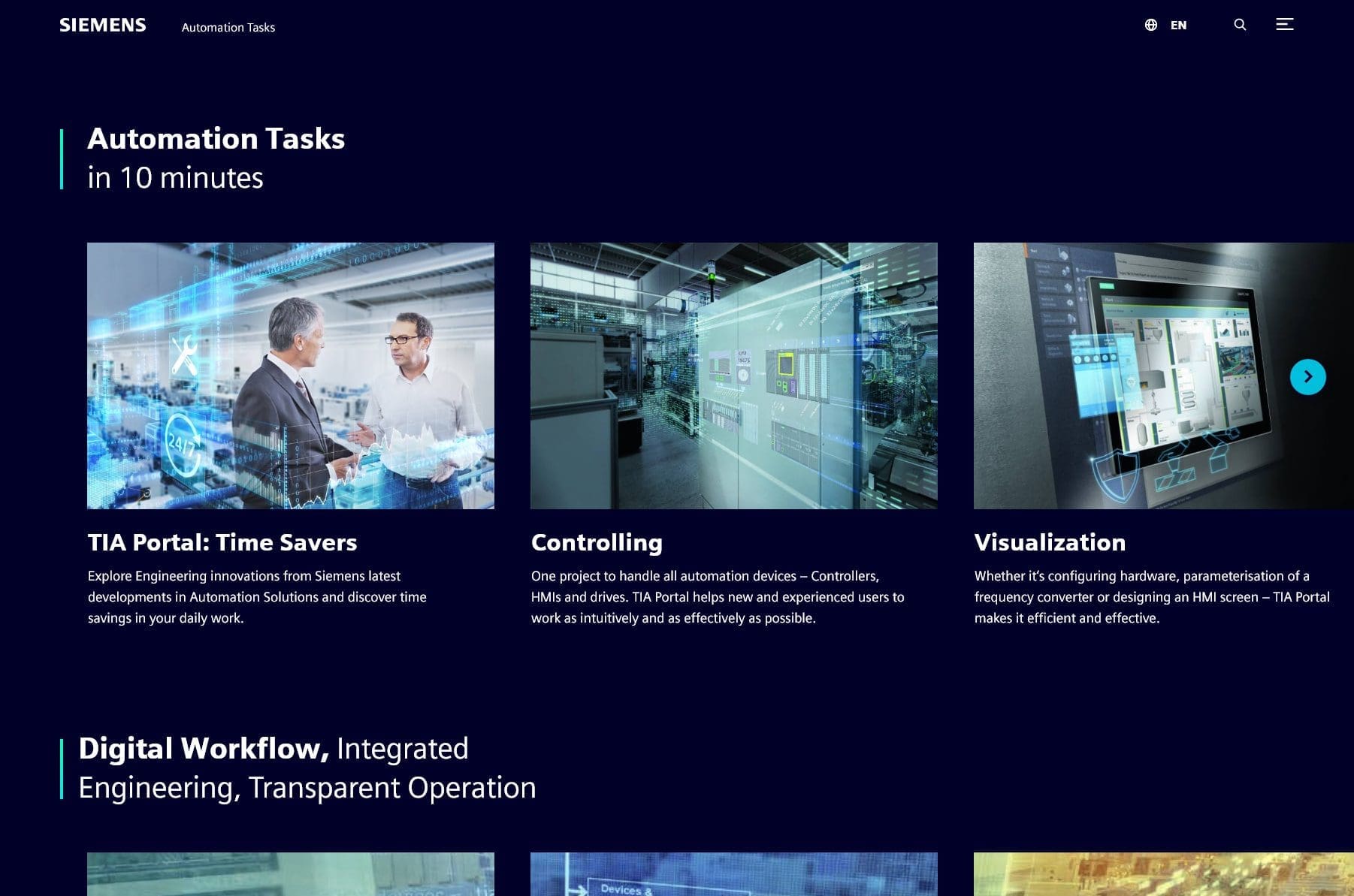The width and height of the screenshot is (1354, 896).
Task: Click the Siemens logo
Action: 103,25
